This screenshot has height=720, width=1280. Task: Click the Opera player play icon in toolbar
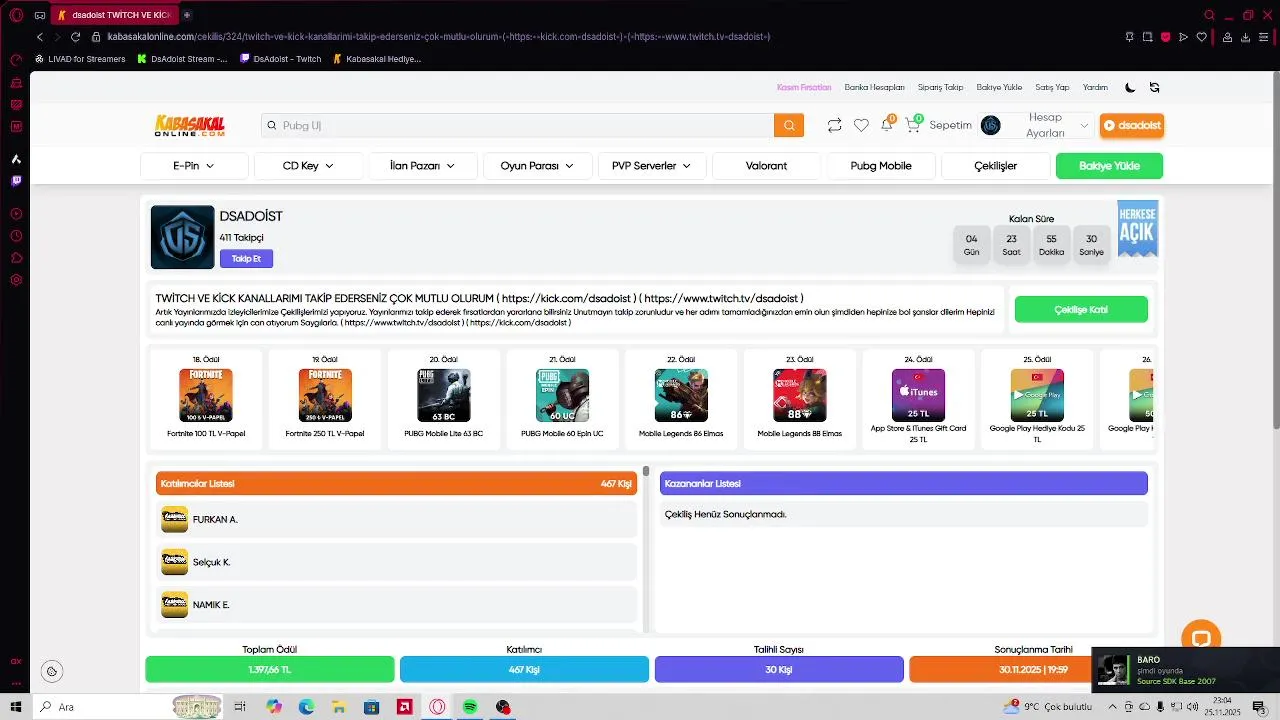pos(1183,37)
